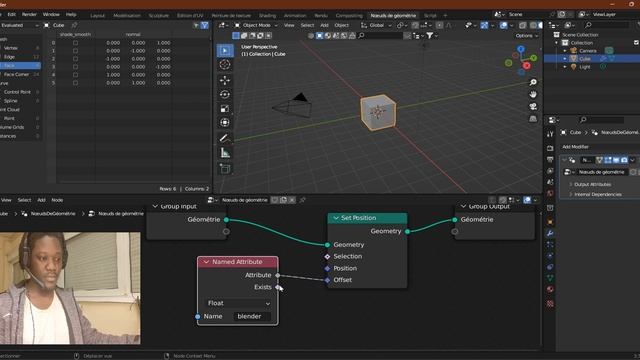Switch to the Animation workspace tab

tap(295, 16)
